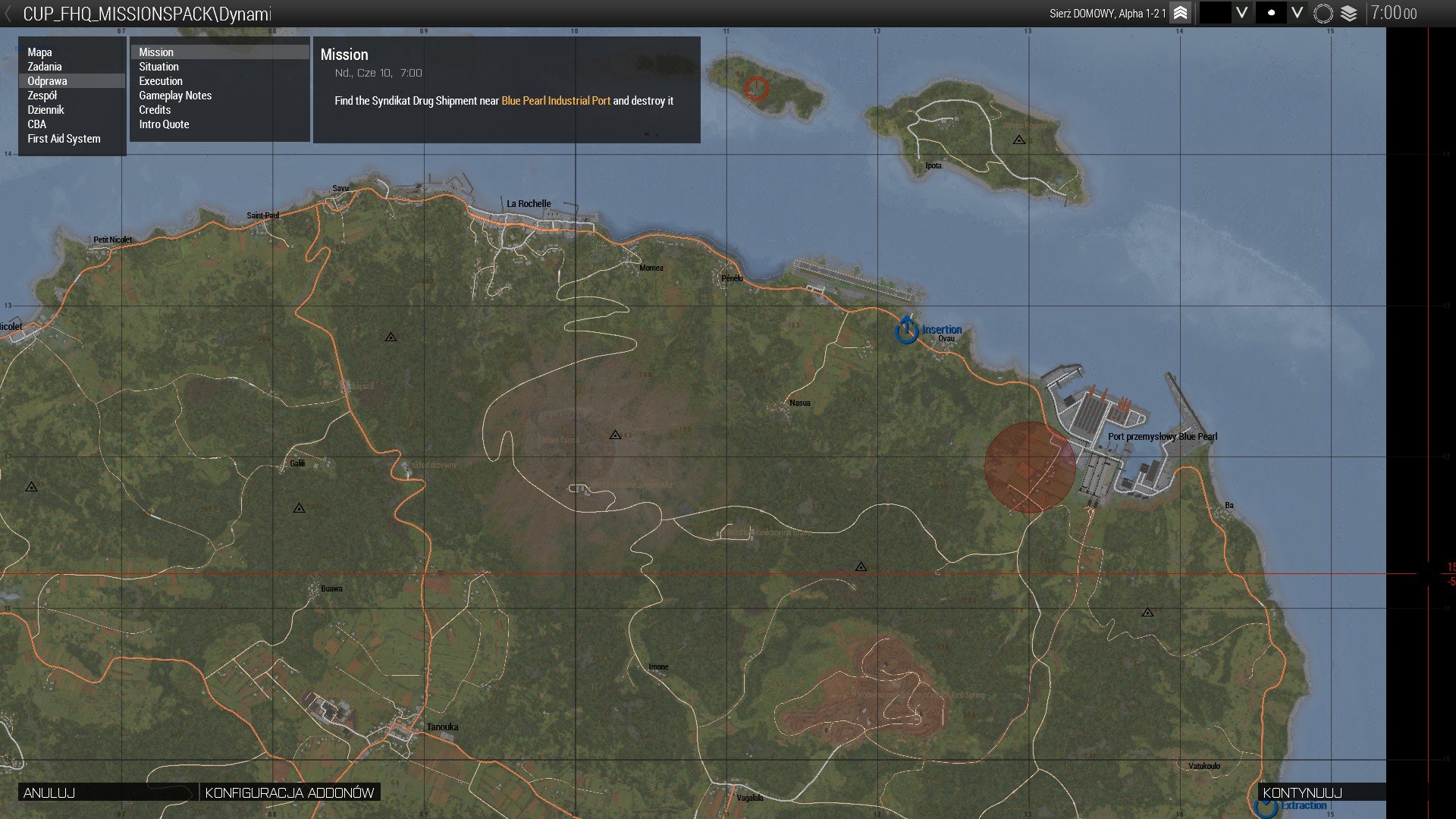
Task: Open the marker color dropdown arrow
Action: click(x=1241, y=13)
